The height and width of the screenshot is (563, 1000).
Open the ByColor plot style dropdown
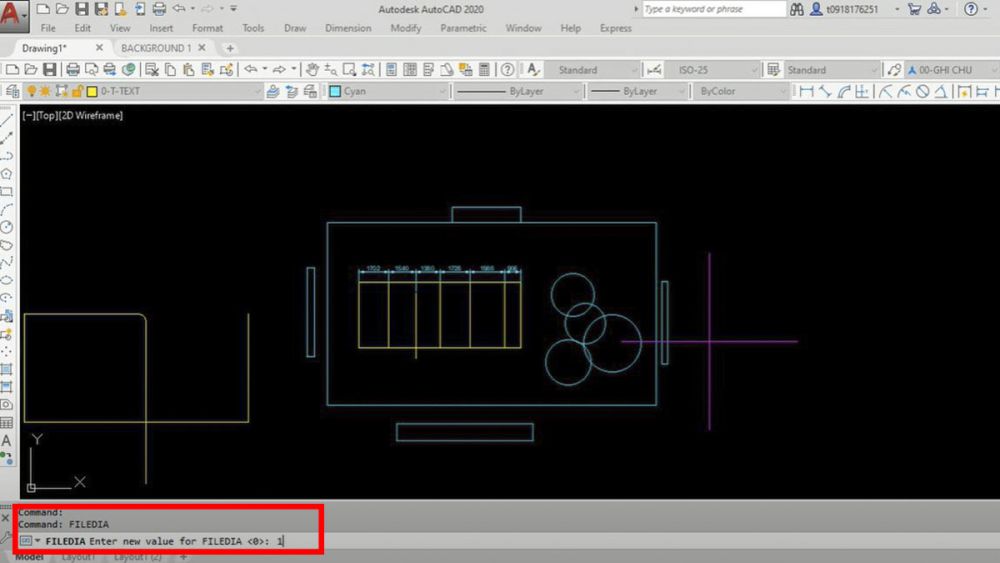pyautogui.click(x=783, y=92)
